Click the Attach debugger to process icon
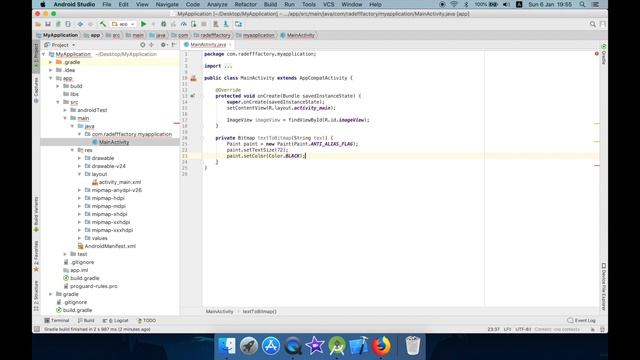The width and height of the screenshot is (640, 360). (193, 24)
